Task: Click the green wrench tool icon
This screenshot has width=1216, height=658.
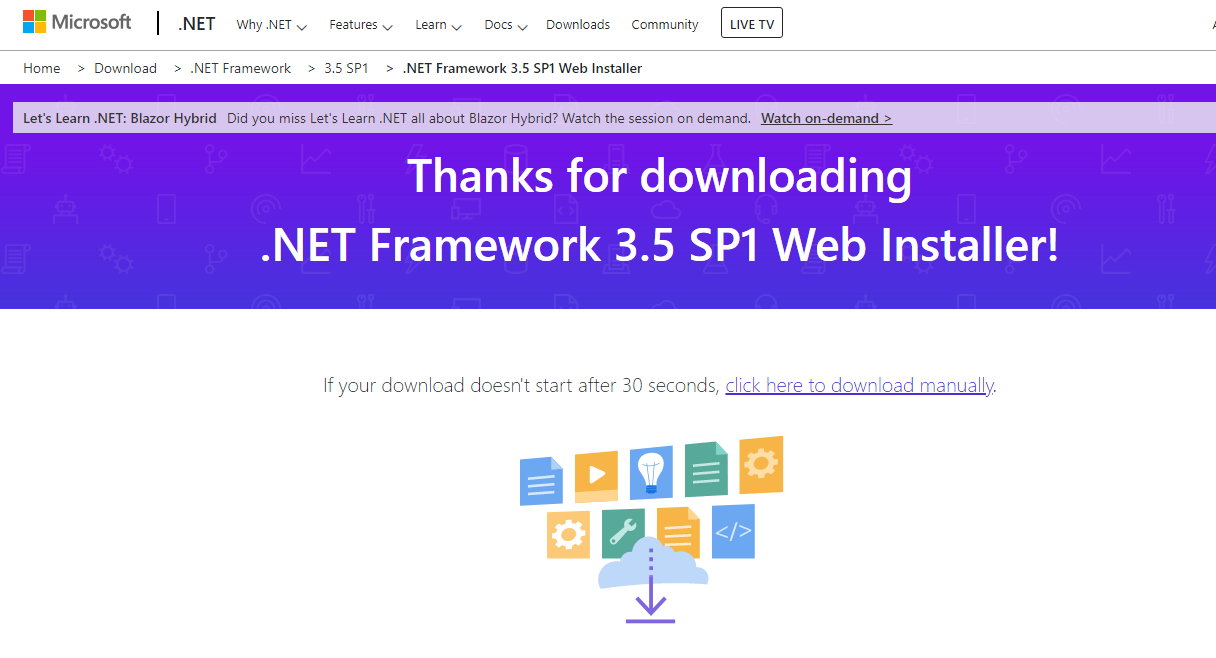Action: pyautogui.click(x=623, y=533)
